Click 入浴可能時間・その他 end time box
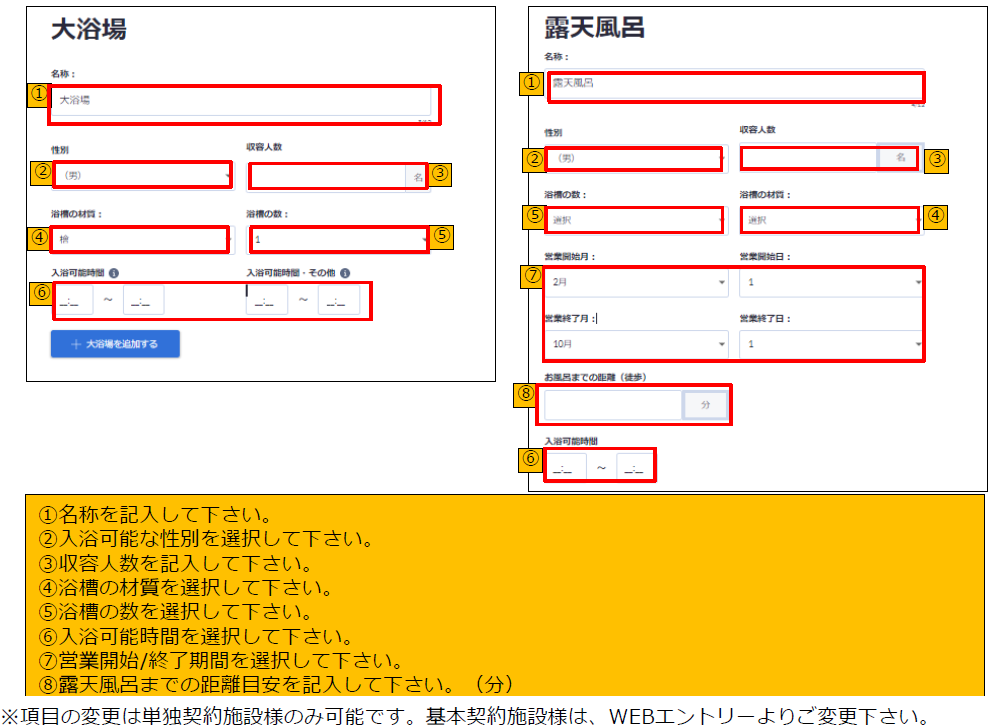992x727 pixels. (339, 301)
